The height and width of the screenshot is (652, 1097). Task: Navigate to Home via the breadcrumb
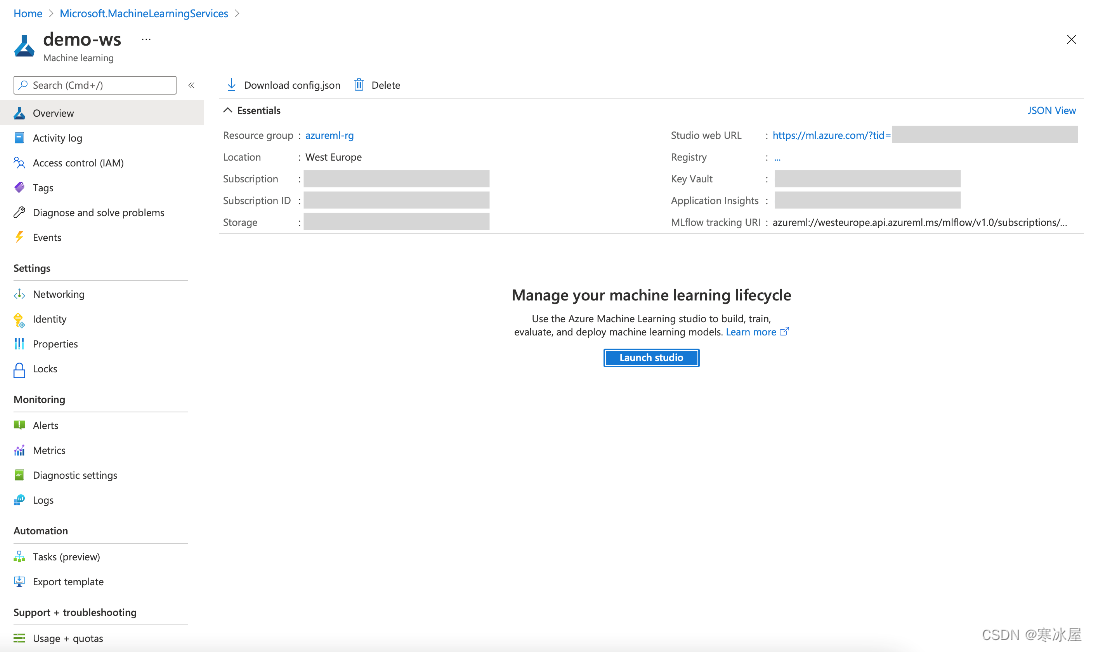tap(27, 13)
